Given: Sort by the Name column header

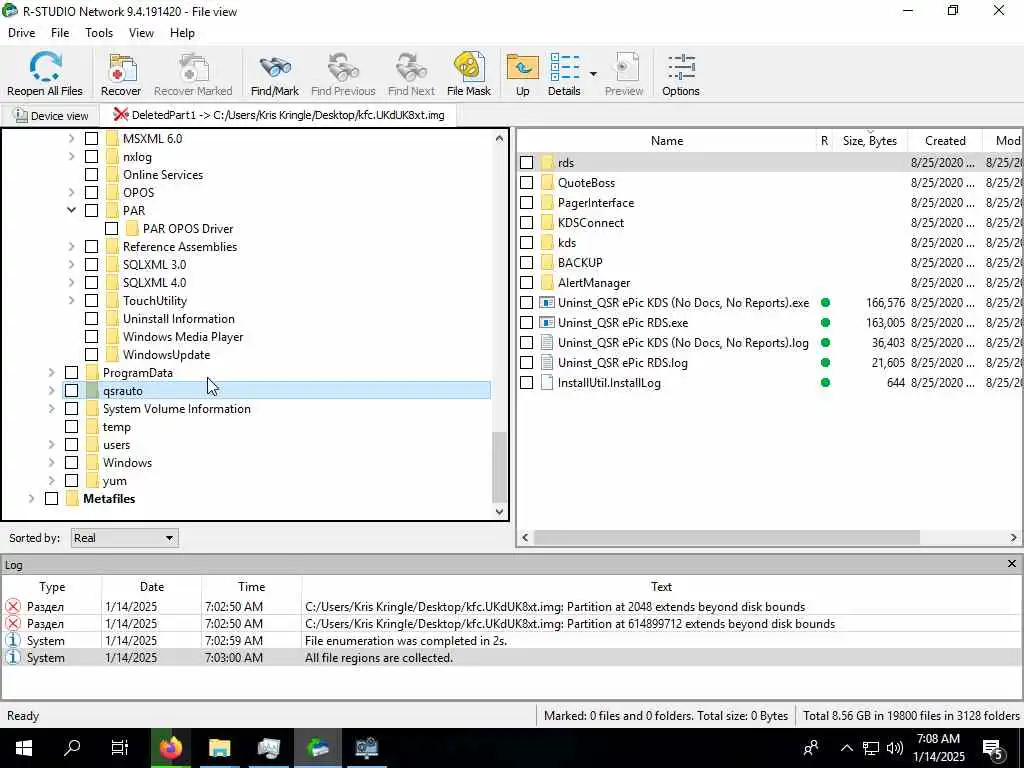Looking at the screenshot, I should click(x=666, y=140).
